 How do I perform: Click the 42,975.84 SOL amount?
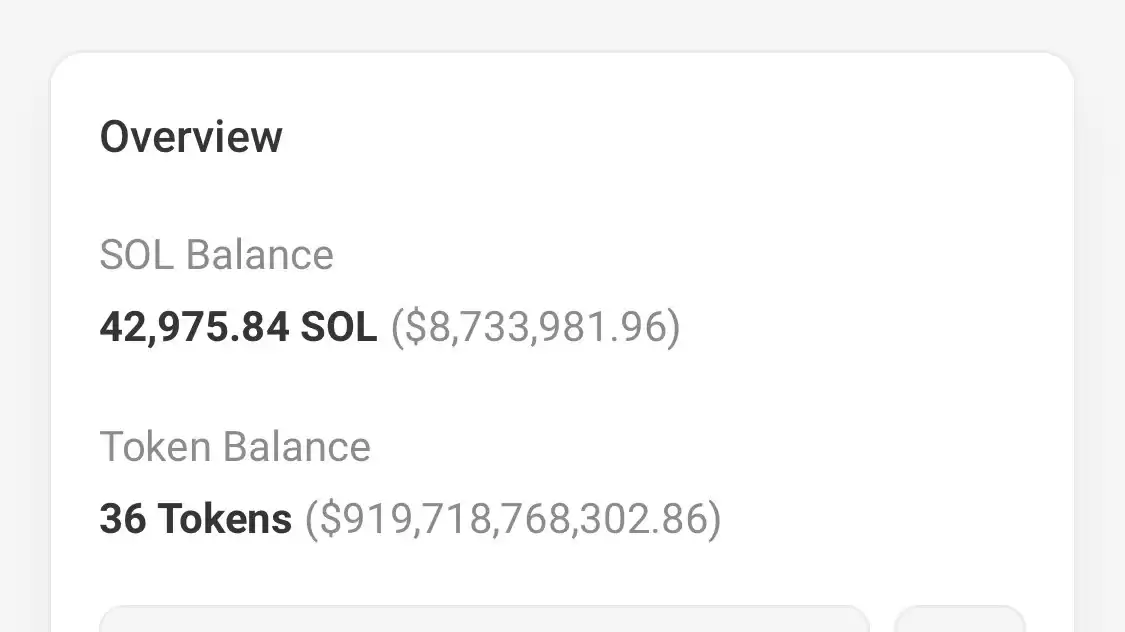point(238,326)
